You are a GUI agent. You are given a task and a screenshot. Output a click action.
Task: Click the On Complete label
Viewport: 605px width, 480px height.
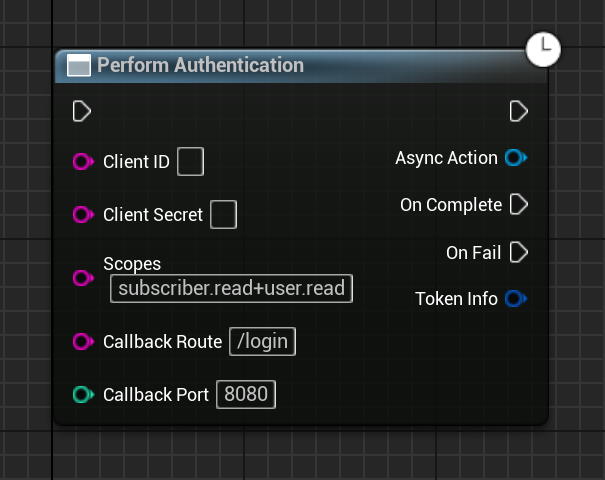tap(451, 205)
